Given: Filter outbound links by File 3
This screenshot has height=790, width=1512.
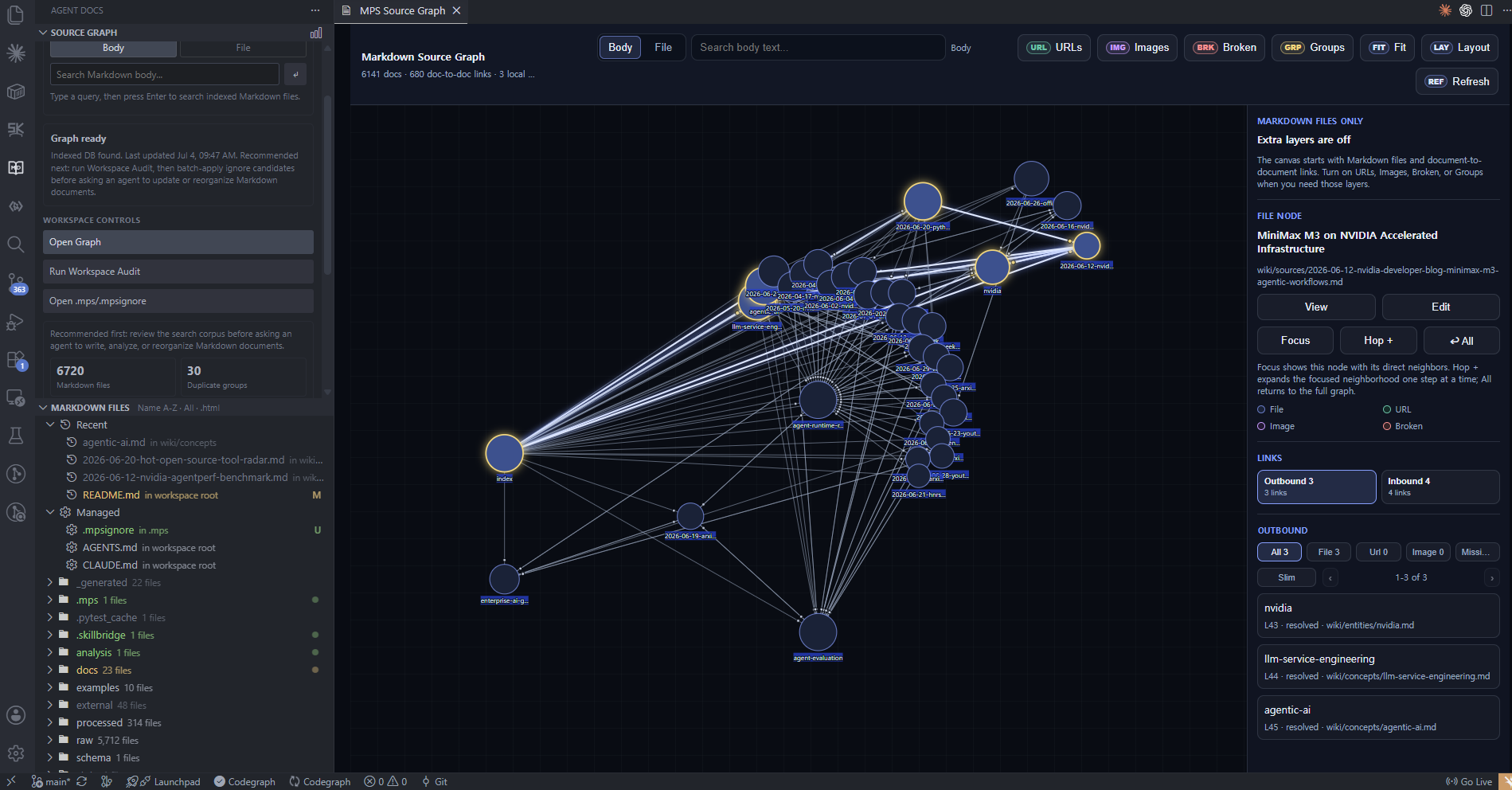Looking at the screenshot, I should point(1328,552).
